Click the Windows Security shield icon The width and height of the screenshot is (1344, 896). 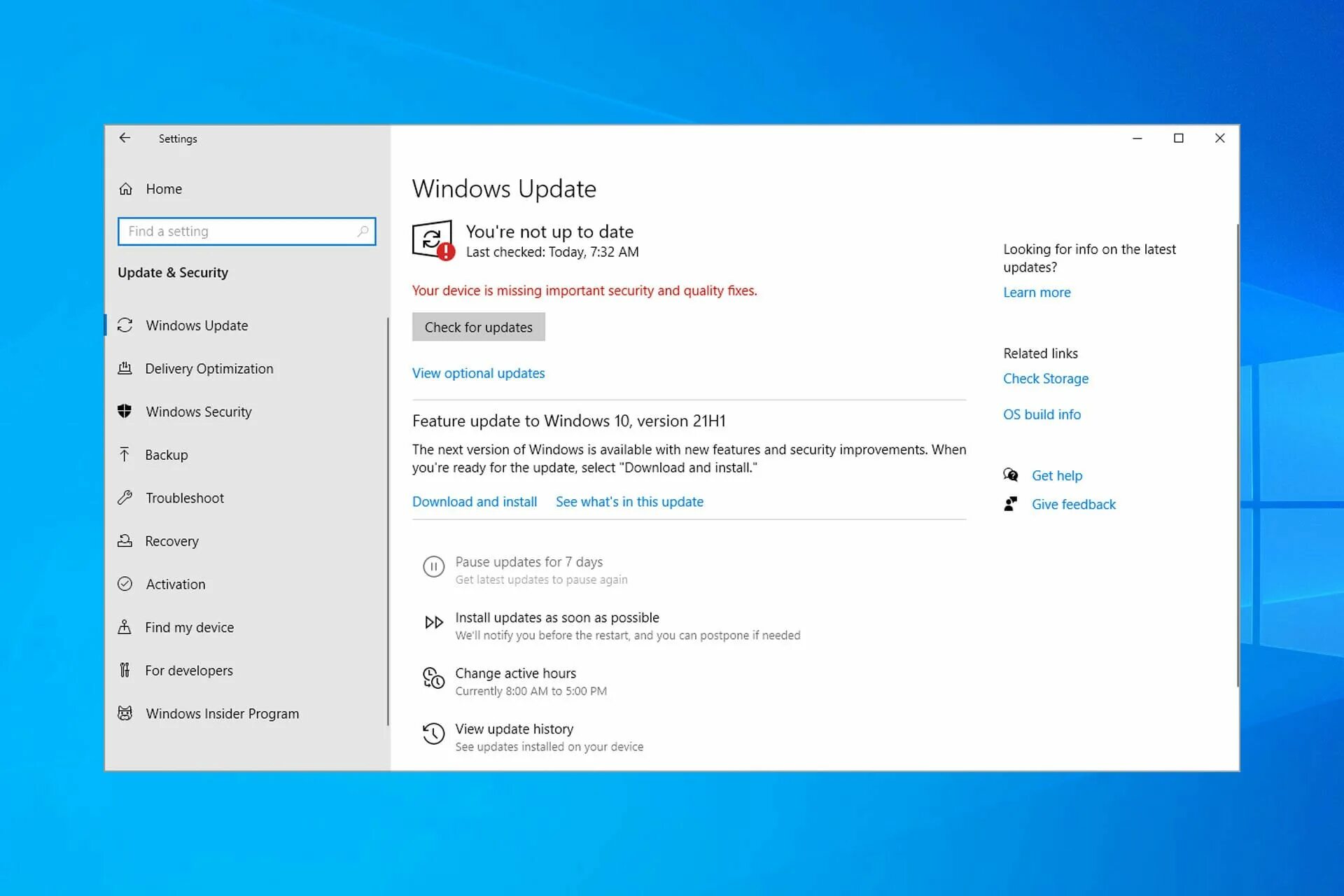click(125, 412)
